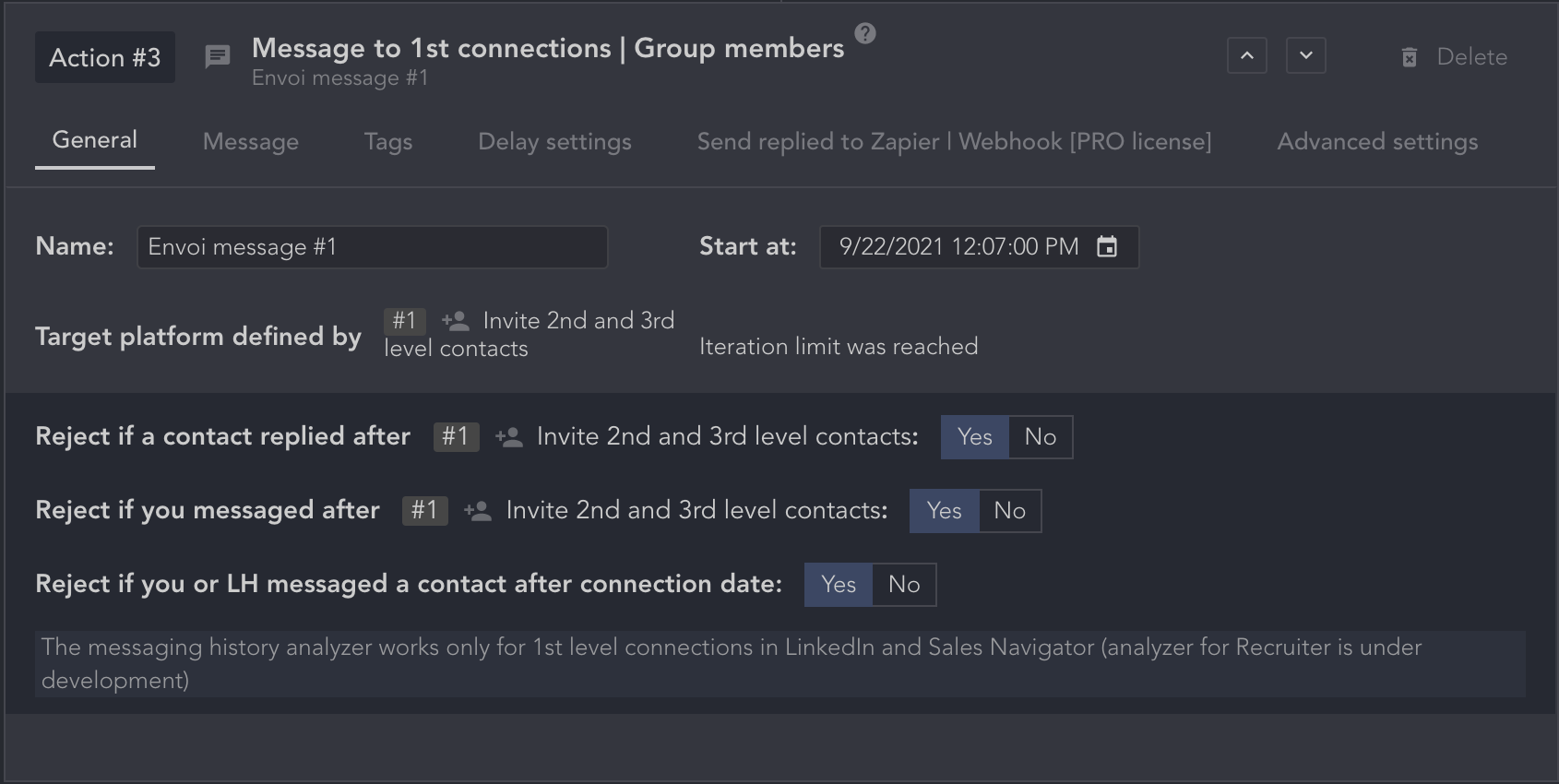1559x784 pixels.
Task: Click the Name input field
Action: coord(372,246)
